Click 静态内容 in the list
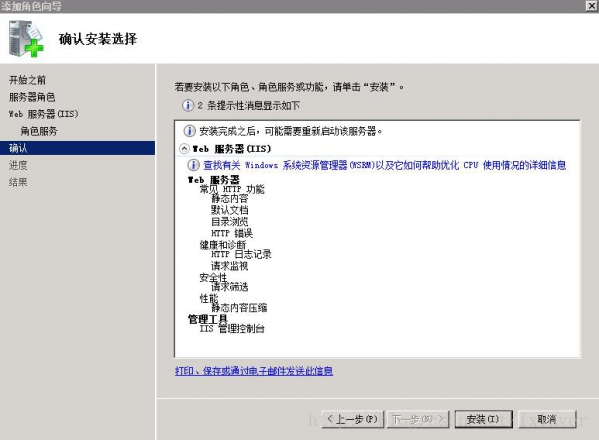599x440 pixels. pyautogui.click(x=230, y=199)
